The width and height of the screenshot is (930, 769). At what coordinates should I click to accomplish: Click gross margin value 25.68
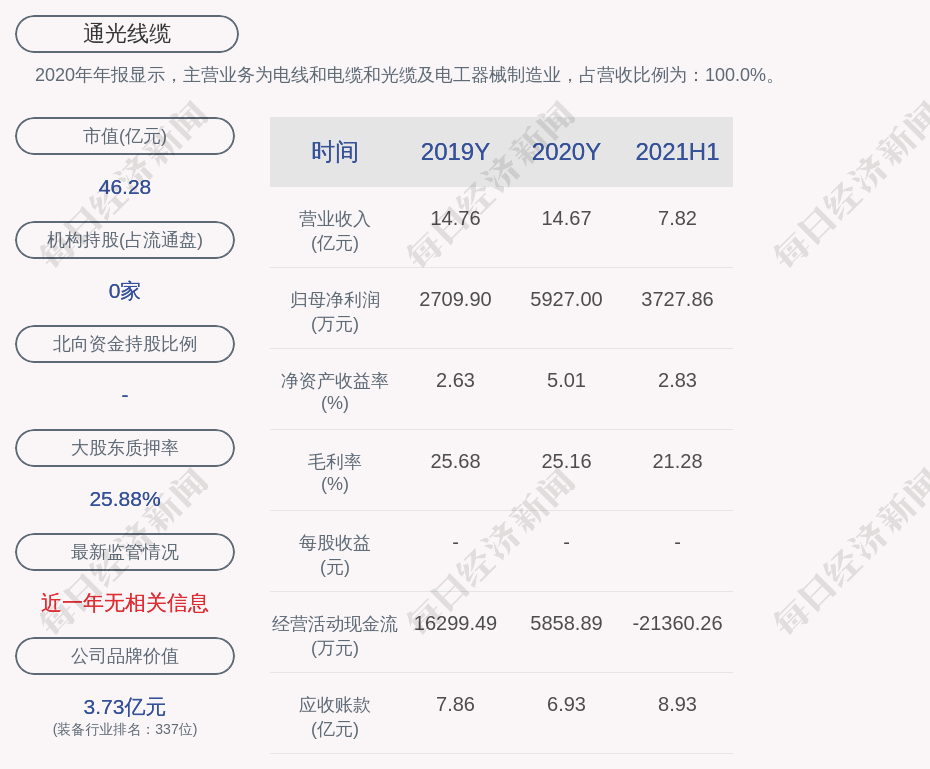(x=455, y=461)
